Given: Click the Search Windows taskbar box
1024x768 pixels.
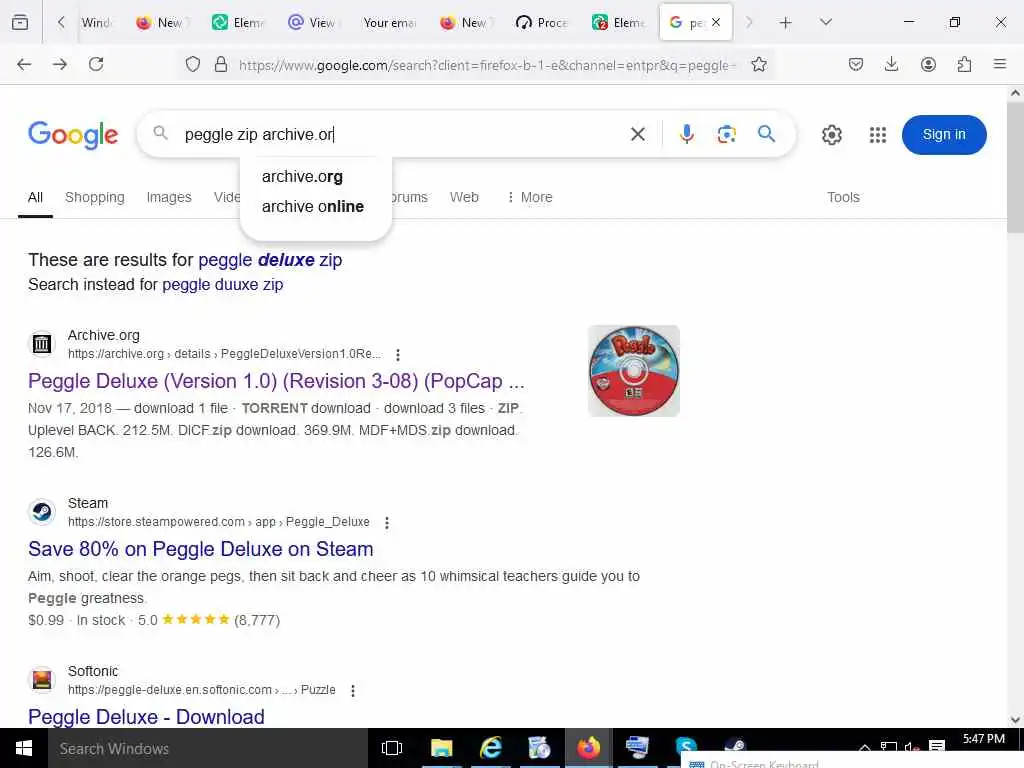Looking at the screenshot, I should coord(208,748).
